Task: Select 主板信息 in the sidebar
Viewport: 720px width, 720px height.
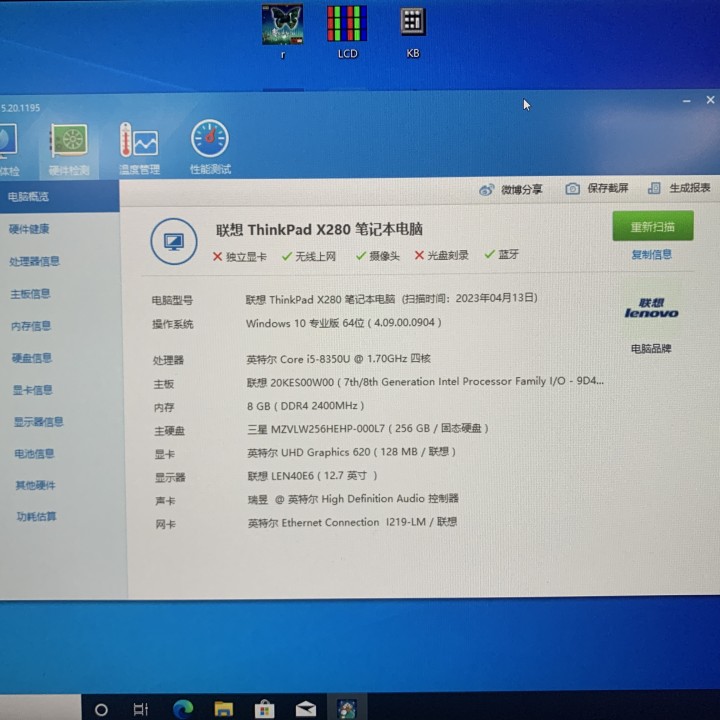Action: (31, 293)
